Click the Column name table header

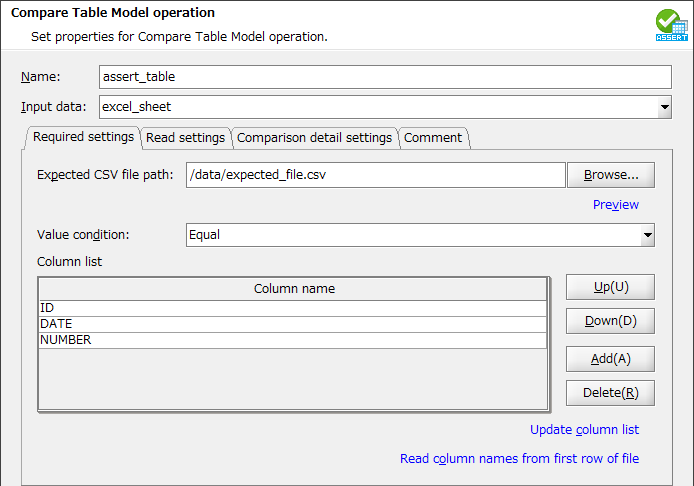293,289
